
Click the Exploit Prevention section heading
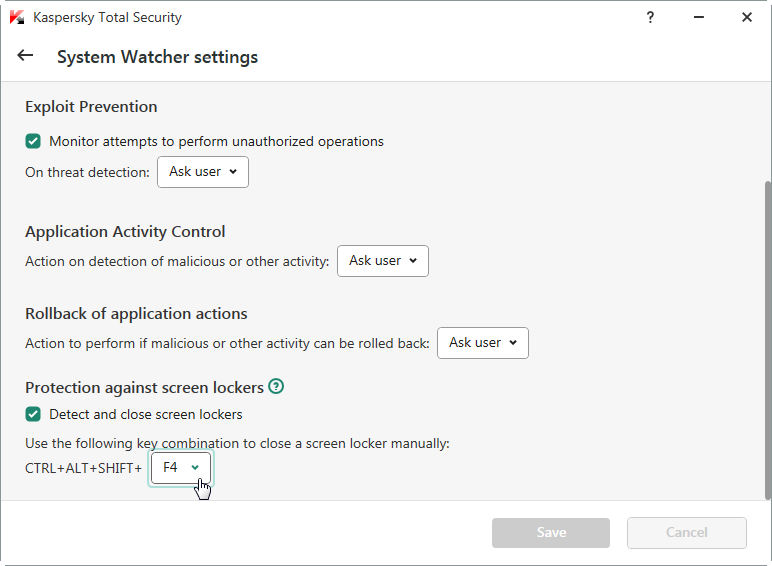[x=91, y=107]
